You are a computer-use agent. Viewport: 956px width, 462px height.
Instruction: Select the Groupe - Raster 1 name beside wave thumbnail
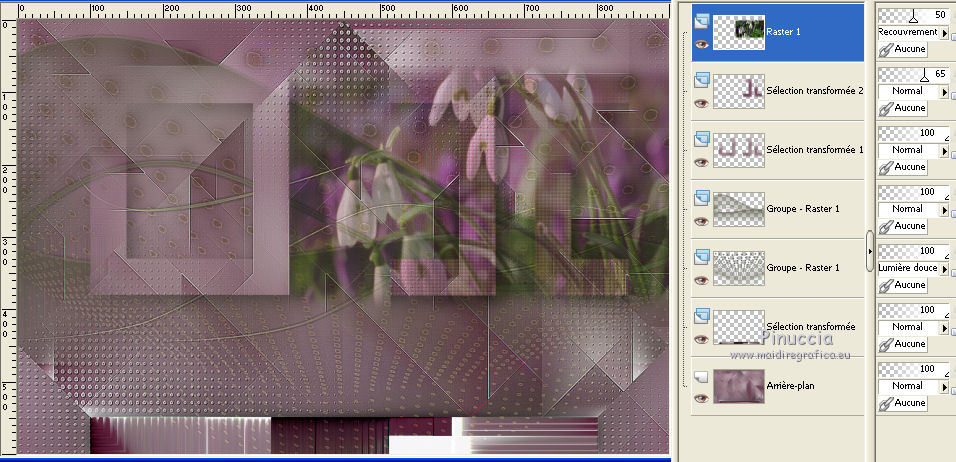(x=803, y=209)
